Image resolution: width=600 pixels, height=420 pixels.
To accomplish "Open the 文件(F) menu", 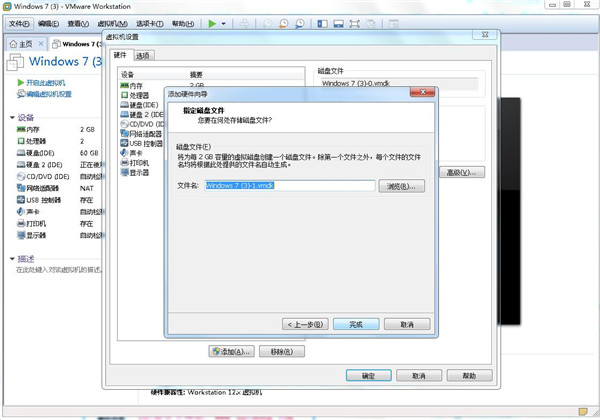I will pyautogui.click(x=19, y=24).
